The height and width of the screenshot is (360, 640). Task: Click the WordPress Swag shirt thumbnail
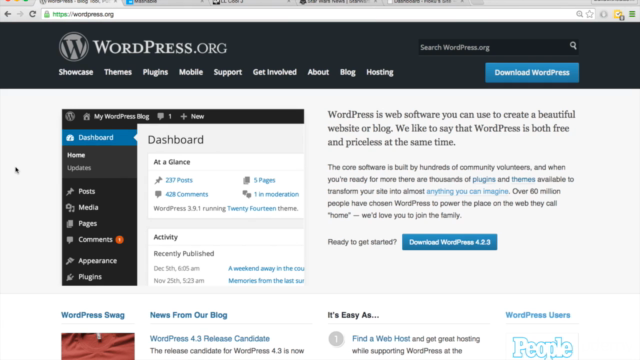(x=98, y=346)
